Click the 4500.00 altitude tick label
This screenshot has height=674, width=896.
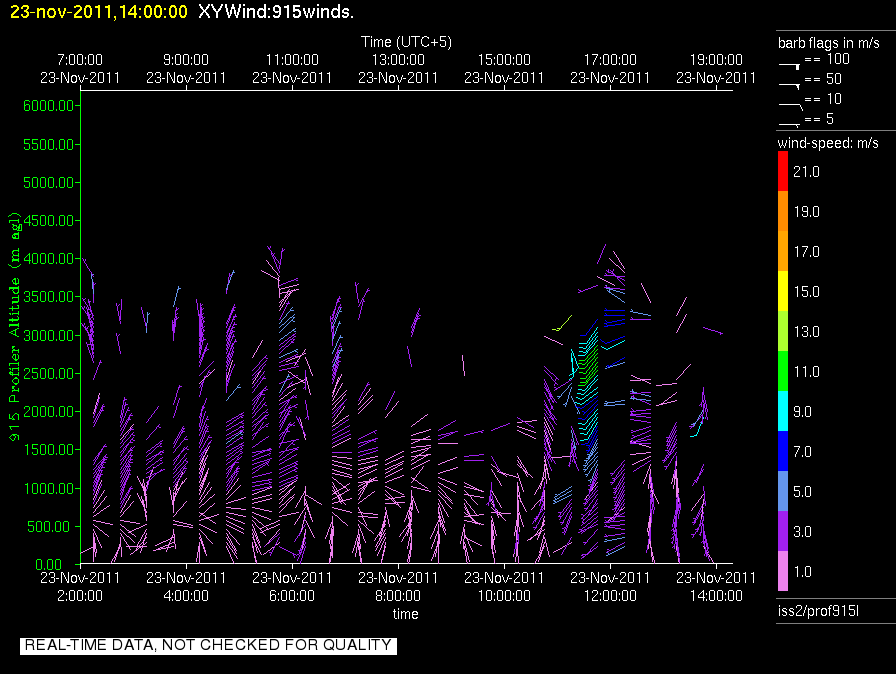[x=49, y=220]
